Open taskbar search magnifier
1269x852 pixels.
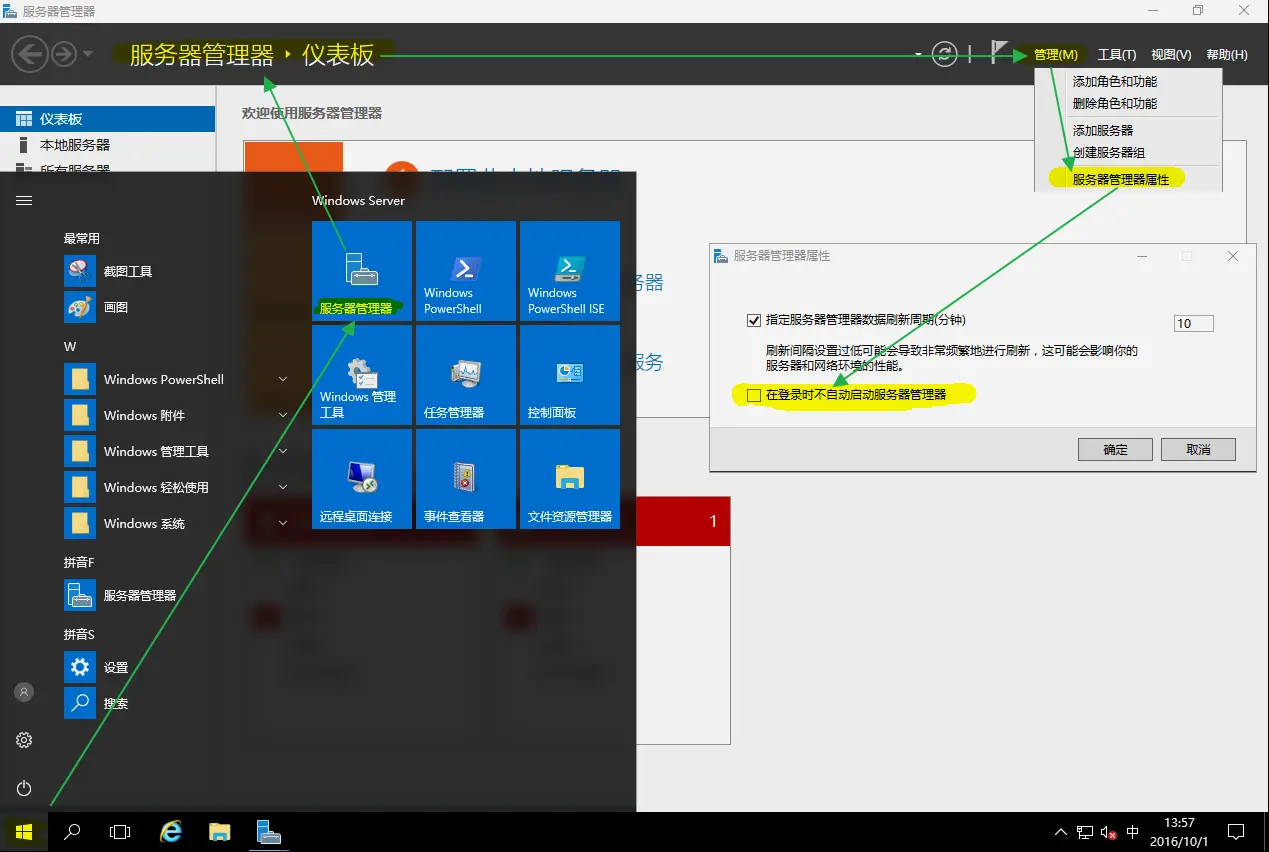coord(72,832)
